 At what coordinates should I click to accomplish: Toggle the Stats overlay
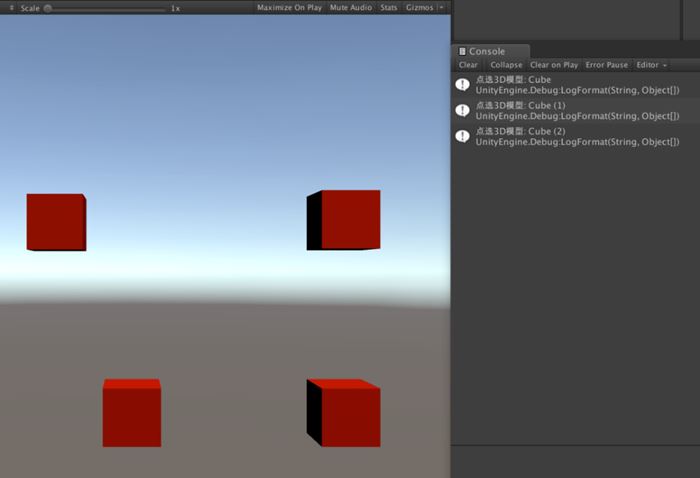388,8
